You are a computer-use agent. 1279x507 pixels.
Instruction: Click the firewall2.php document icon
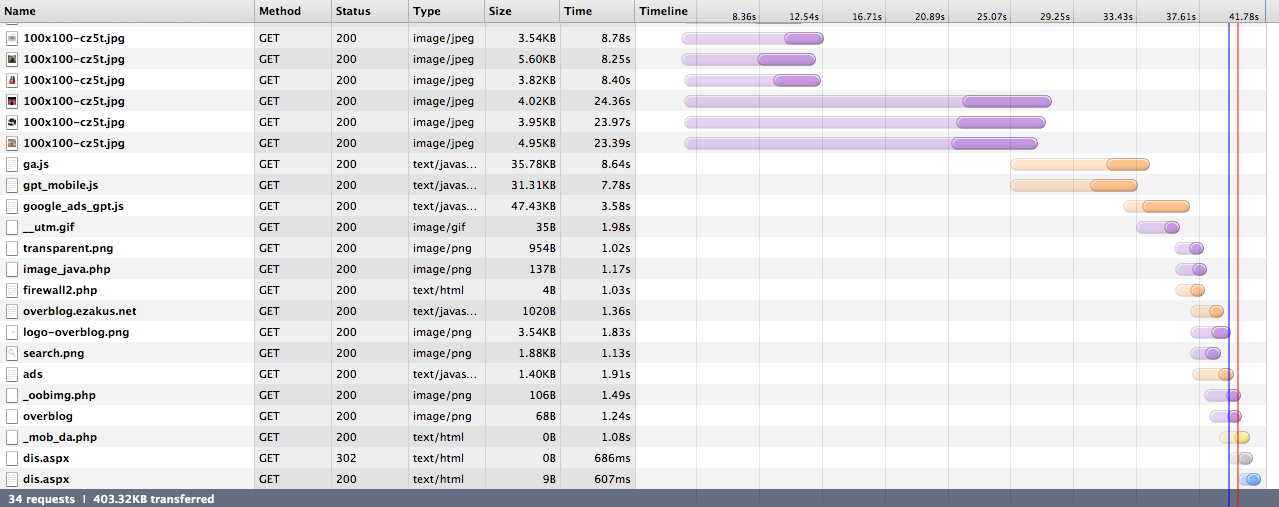pos(12,290)
